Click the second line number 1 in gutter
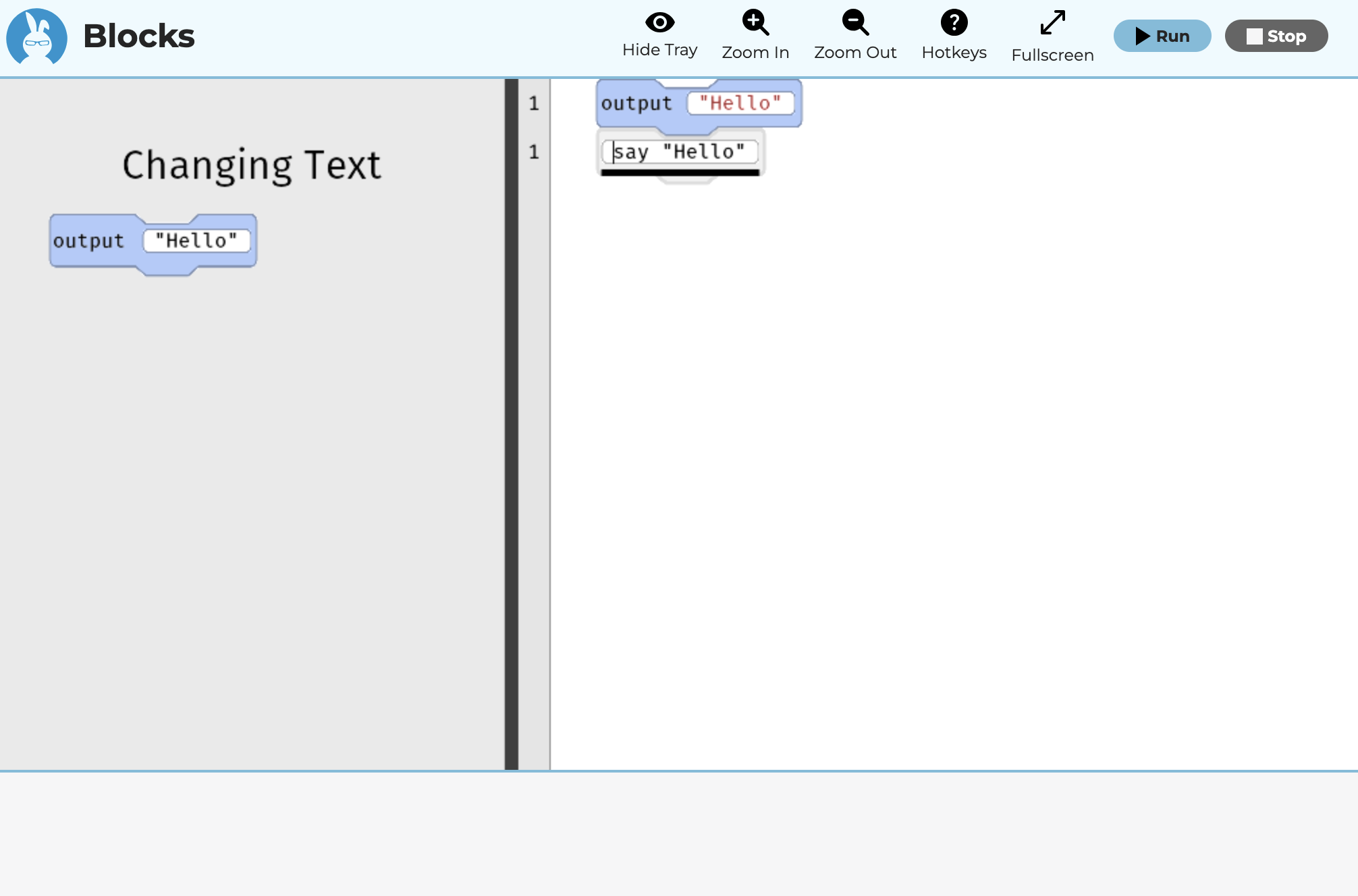The height and width of the screenshot is (896, 1358). [x=534, y=152]
